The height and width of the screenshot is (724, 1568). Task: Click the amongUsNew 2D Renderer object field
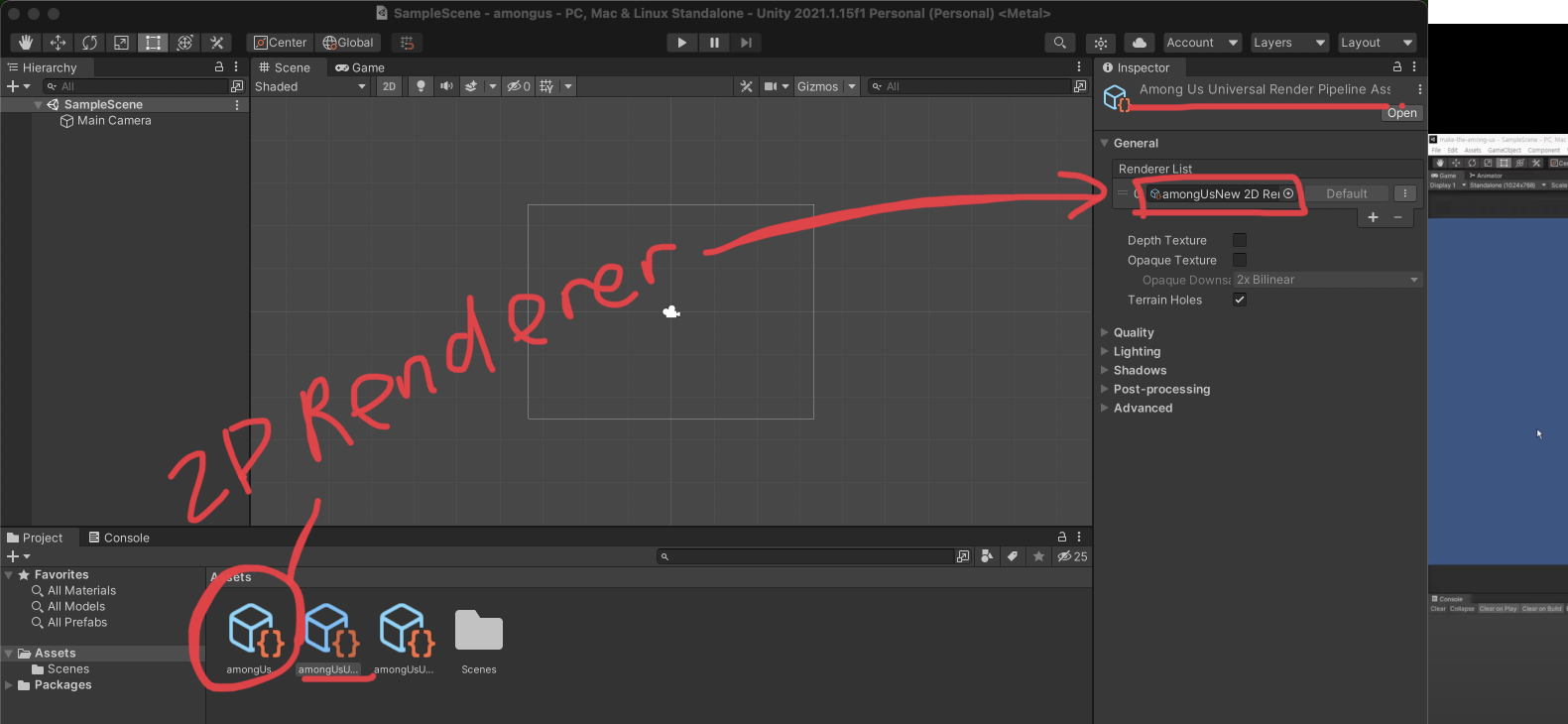pos(1220,193)
